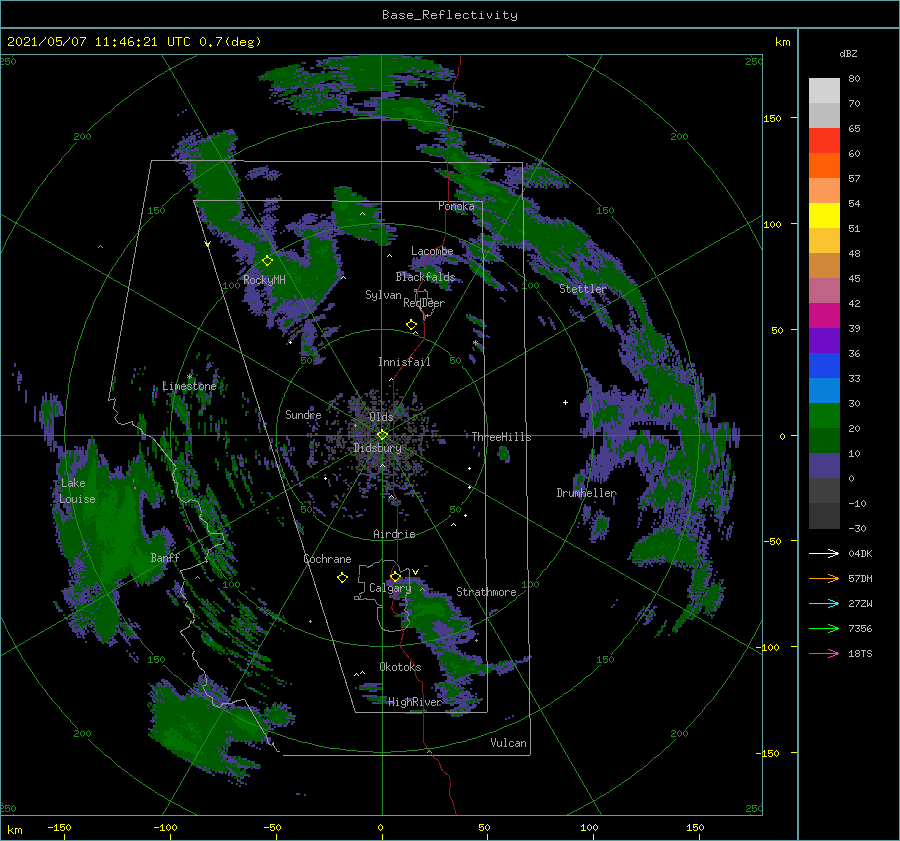
Task: Click the 18TS legend text
Action: click(x=860, y=653)
